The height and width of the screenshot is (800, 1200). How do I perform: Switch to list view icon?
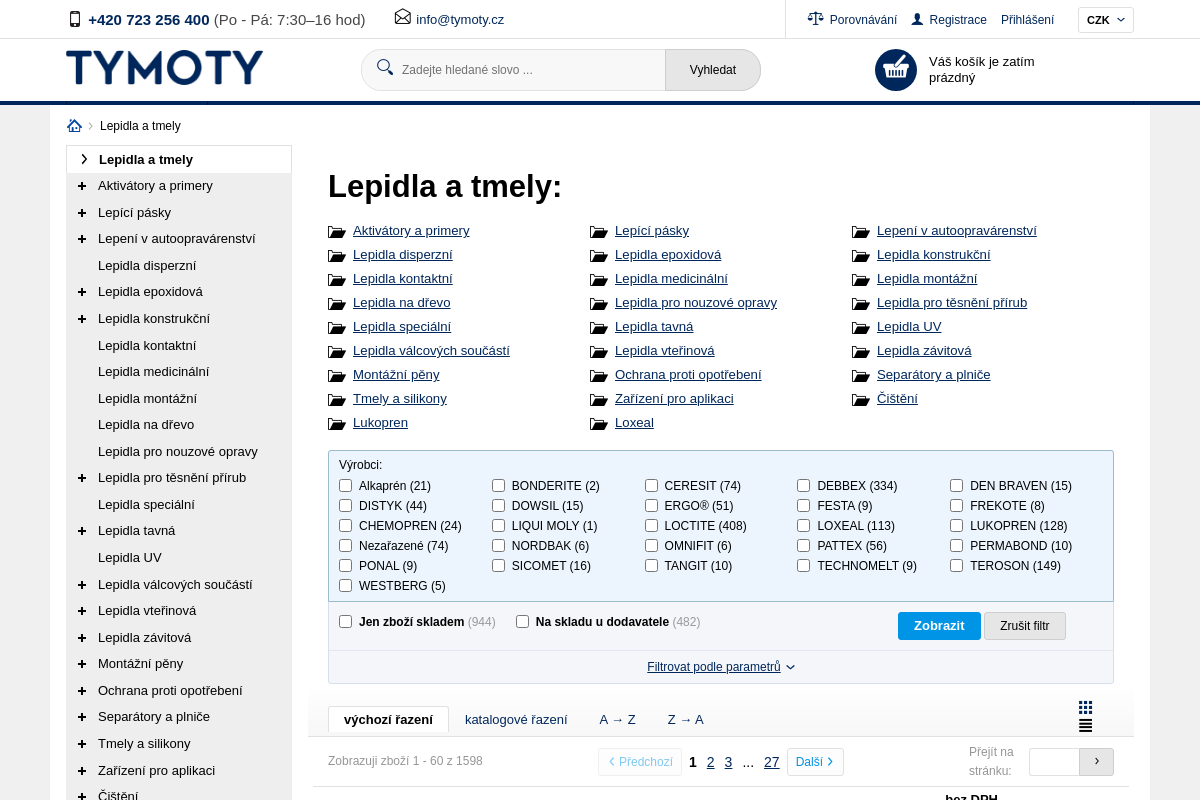click(x=1085, y=725)
